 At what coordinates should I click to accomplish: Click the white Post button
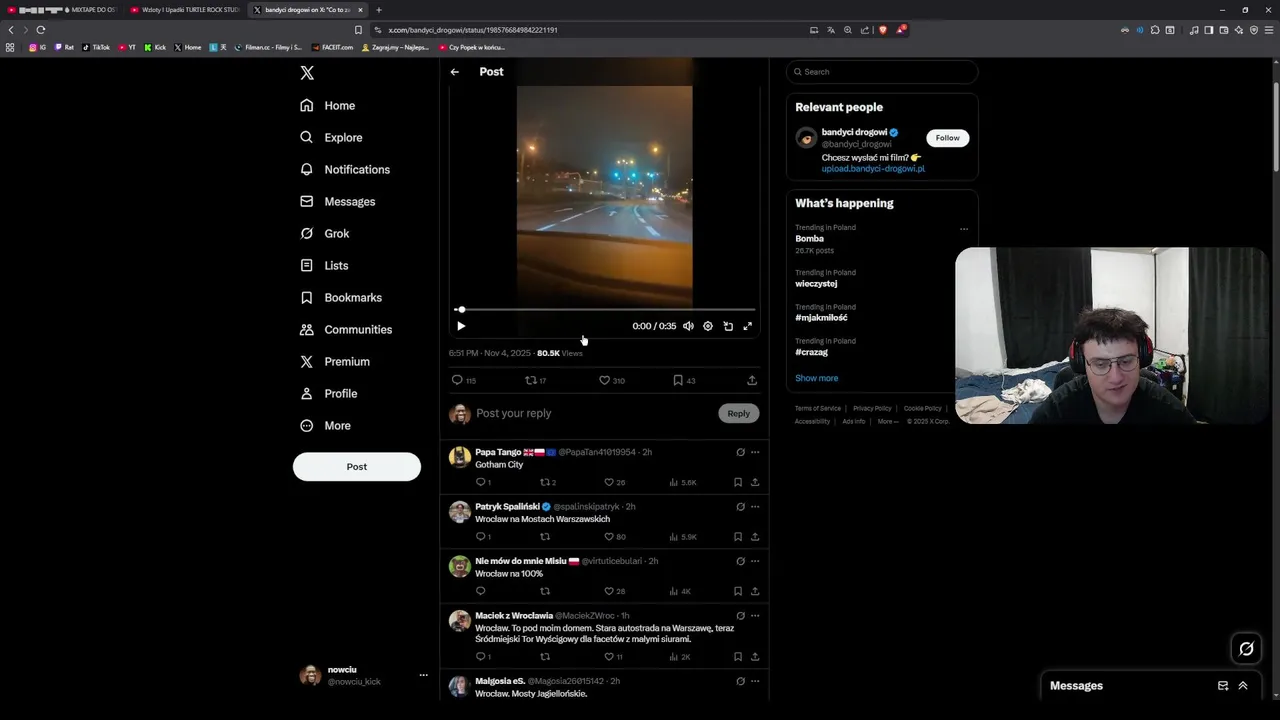point(357,467)
